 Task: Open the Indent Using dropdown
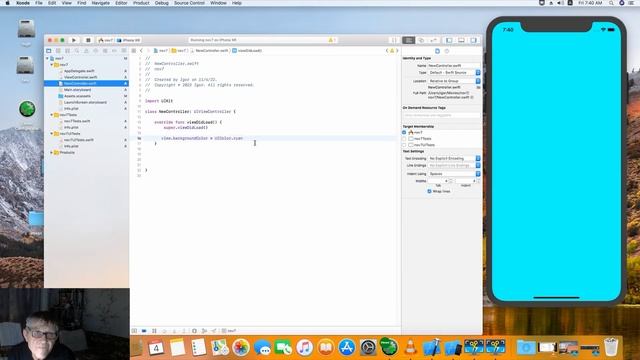coord(454,174)
